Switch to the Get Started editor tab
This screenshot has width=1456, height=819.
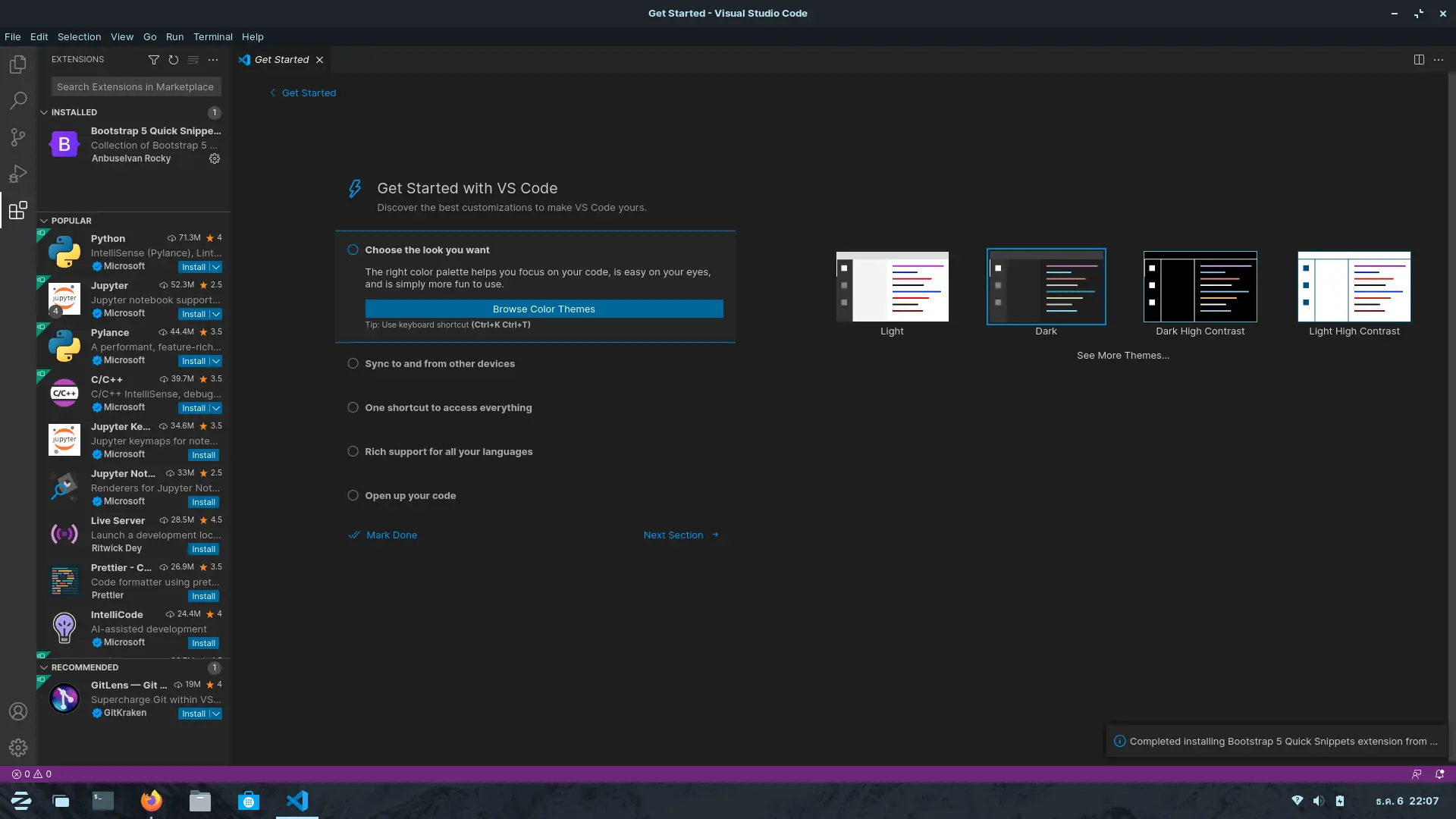click(281, 59)
